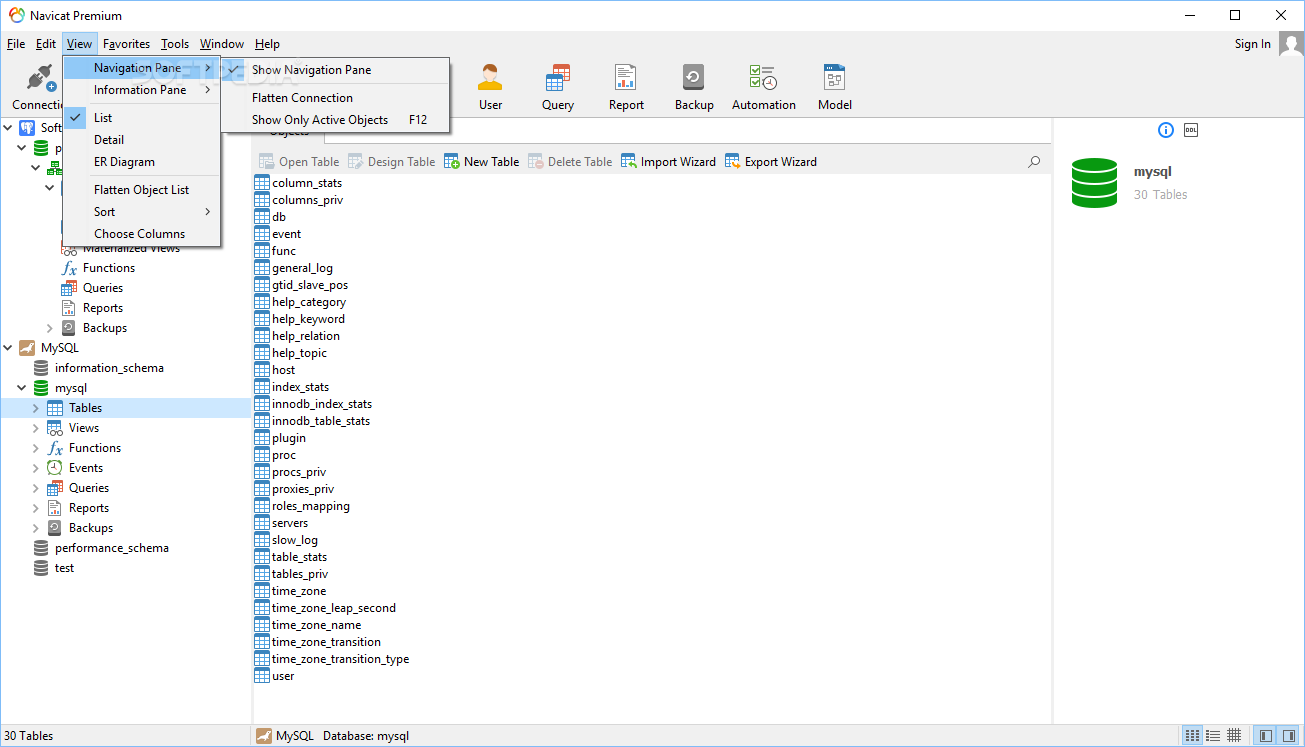This screenshot has width=1305, height=747.
Task: Toggle the information pane button in the status bar
Action: [1288, 735]
